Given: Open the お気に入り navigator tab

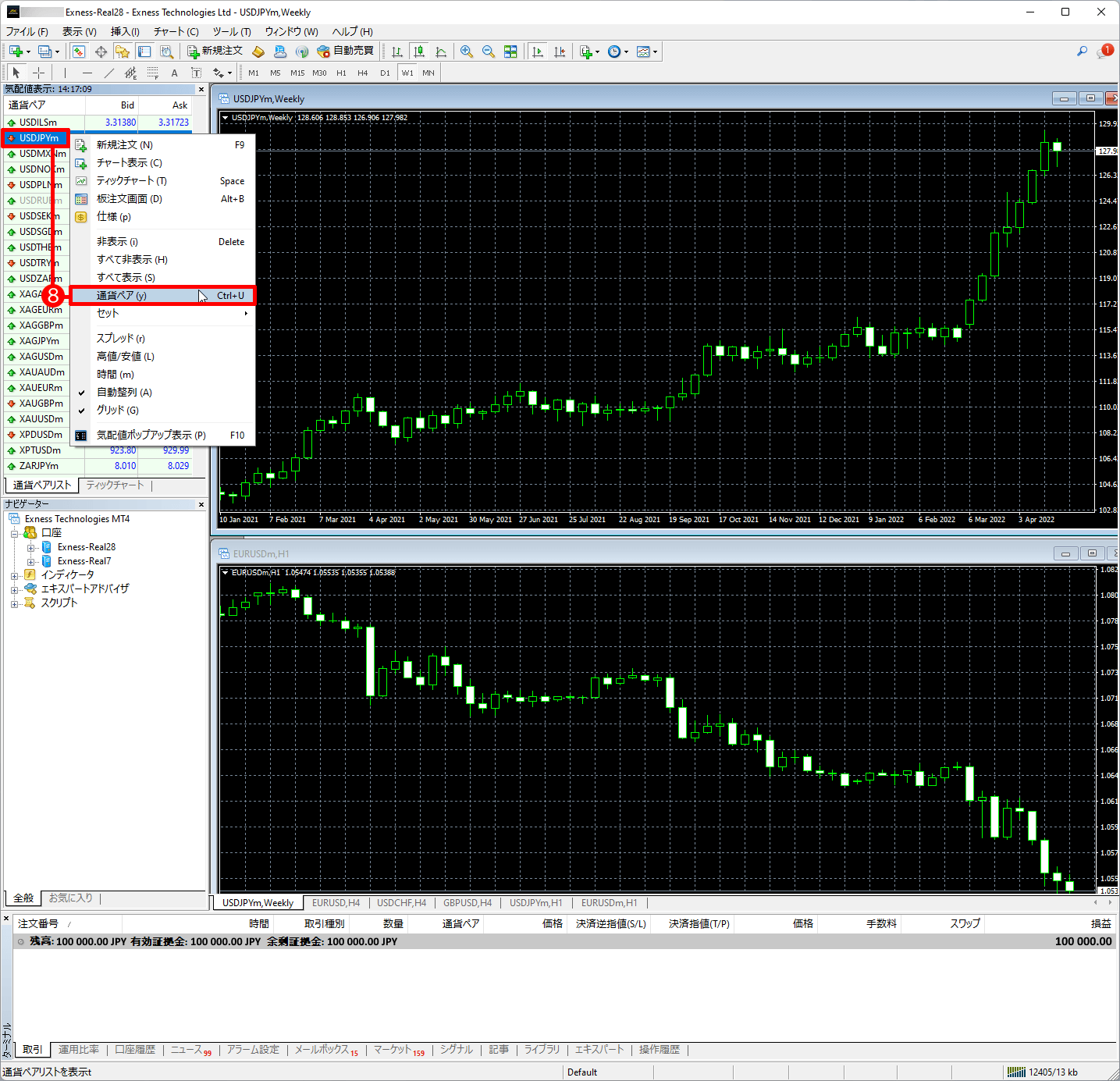Looking at the screenshot, I should (x=71, y=898).
